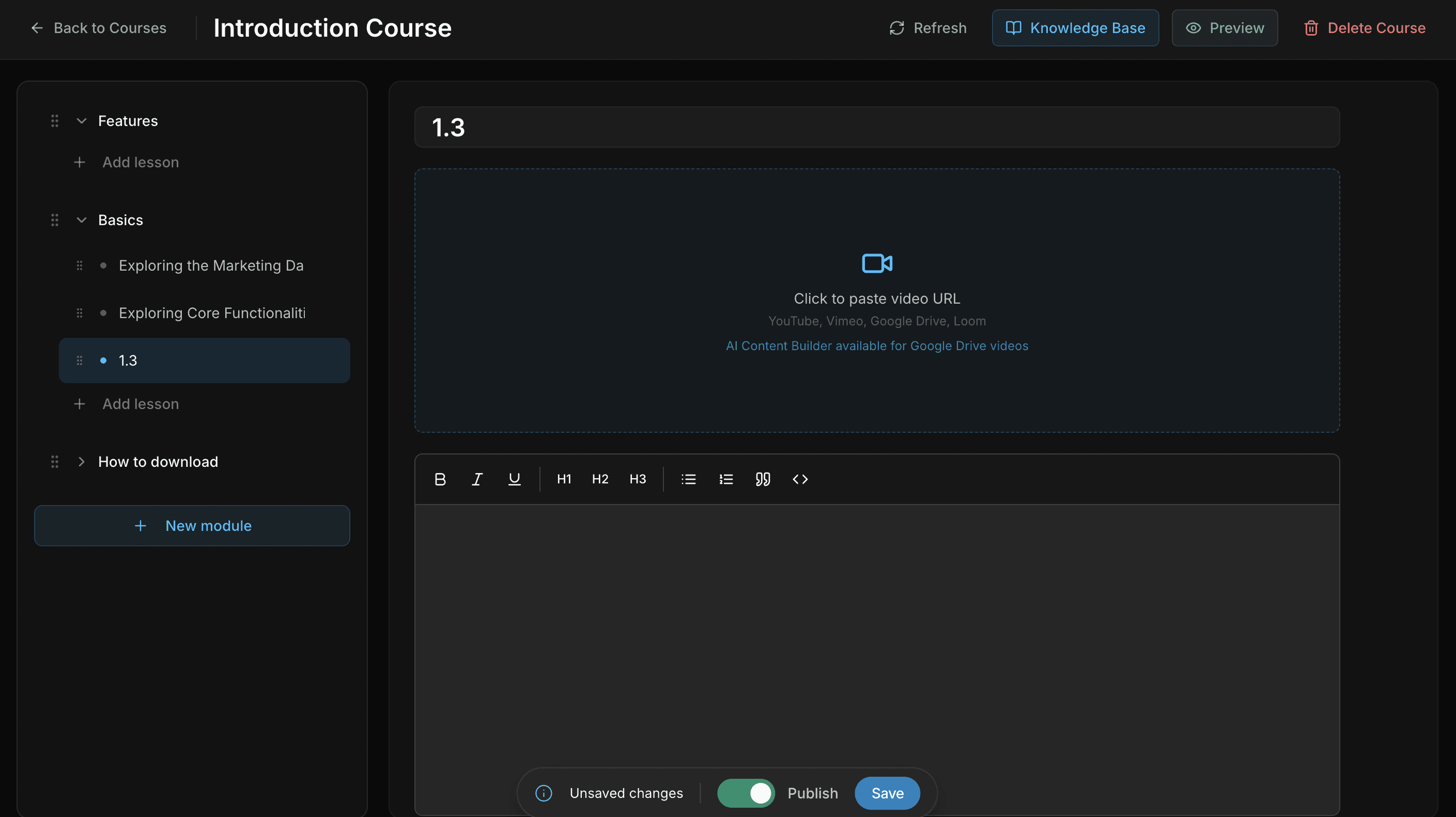Enable the Publish toggle
This screenshot has width=1456, height=817.
(x=746, y=793)
